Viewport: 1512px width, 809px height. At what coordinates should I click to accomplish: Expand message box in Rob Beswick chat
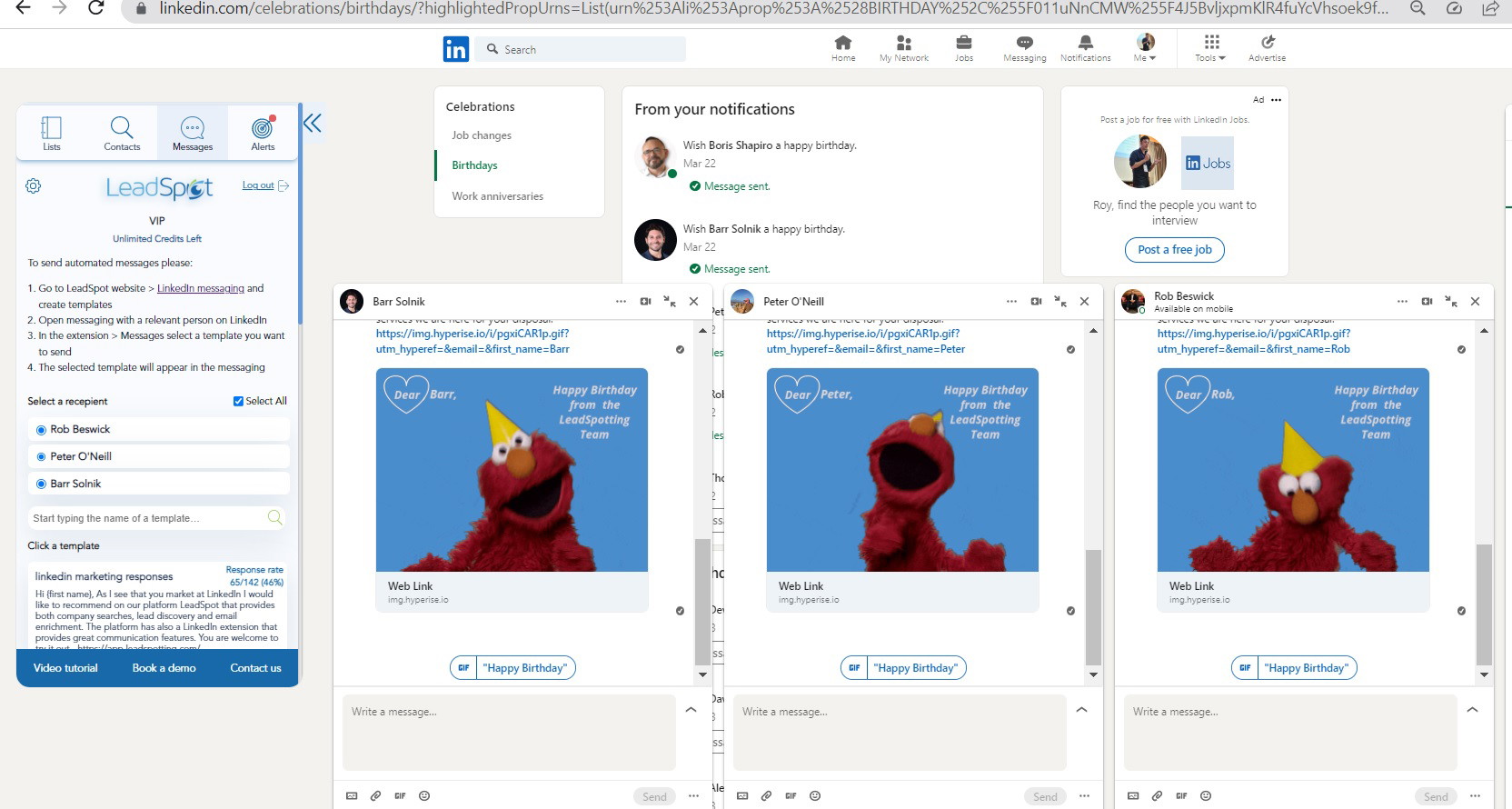tap(1472, 710)
